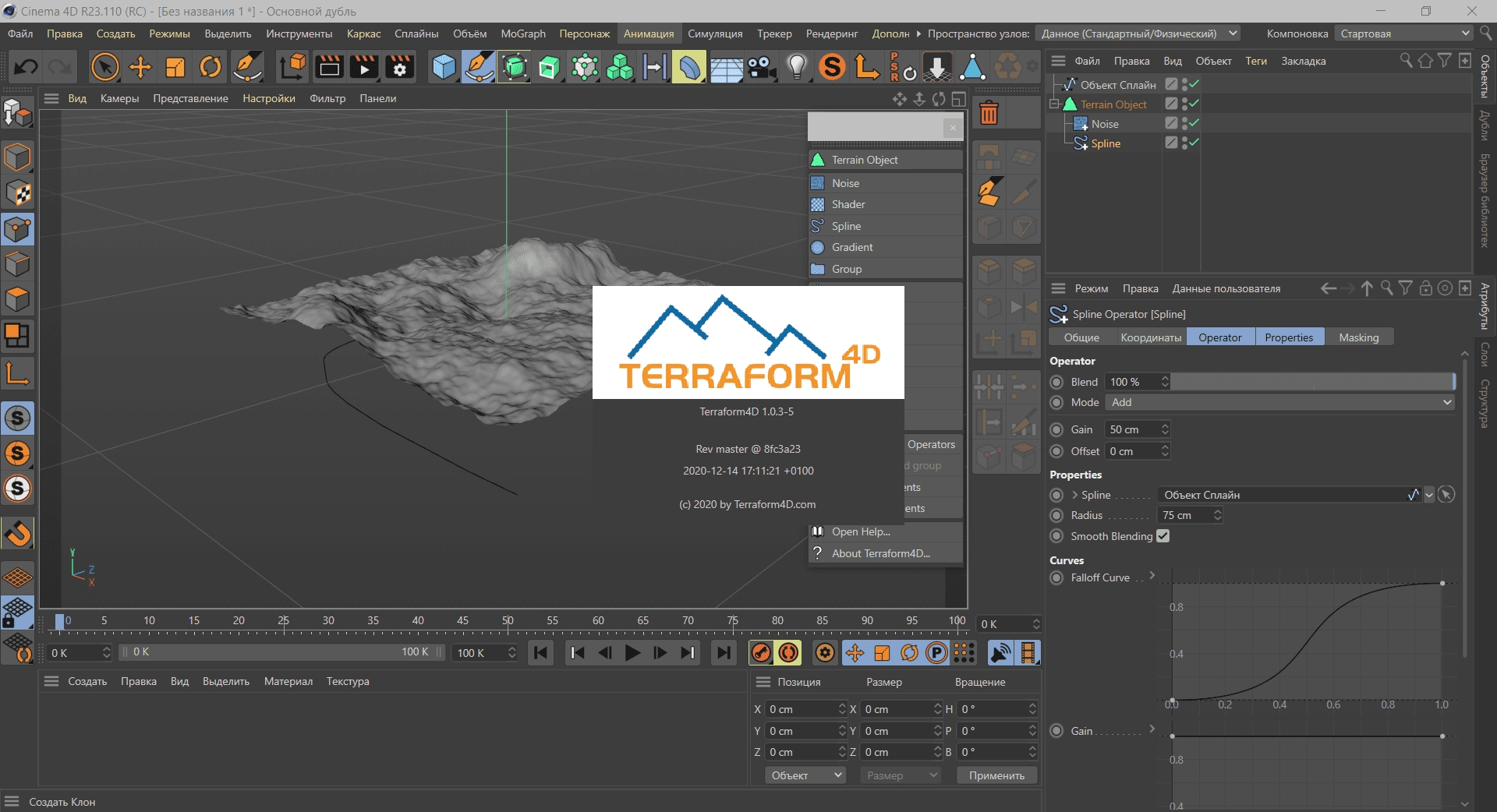The height and width of the screenshot is (812, 1497).
Task: Open the Рендеринг menu
Action: [x=831, y=34]
